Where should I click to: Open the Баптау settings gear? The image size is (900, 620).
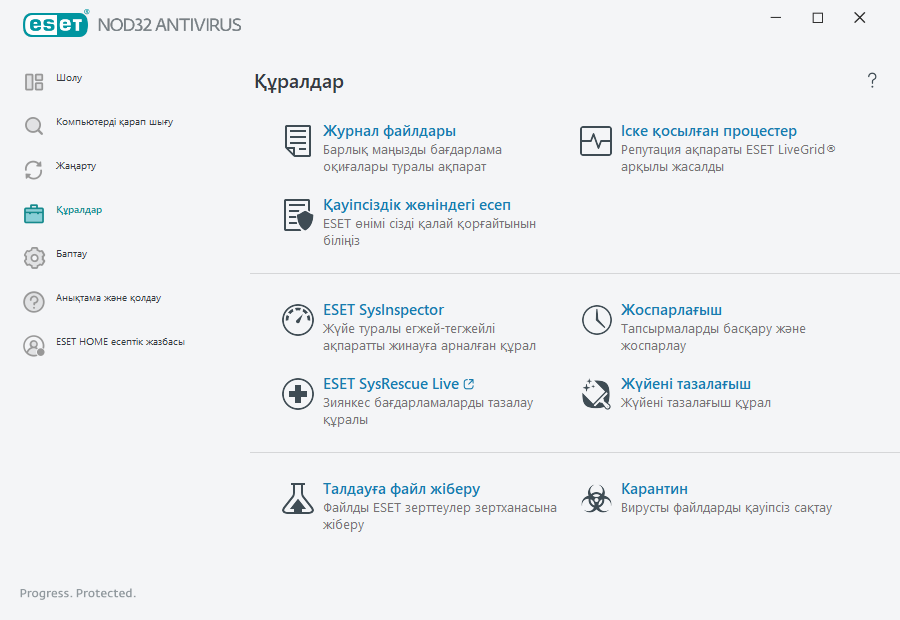click(33, 255)
